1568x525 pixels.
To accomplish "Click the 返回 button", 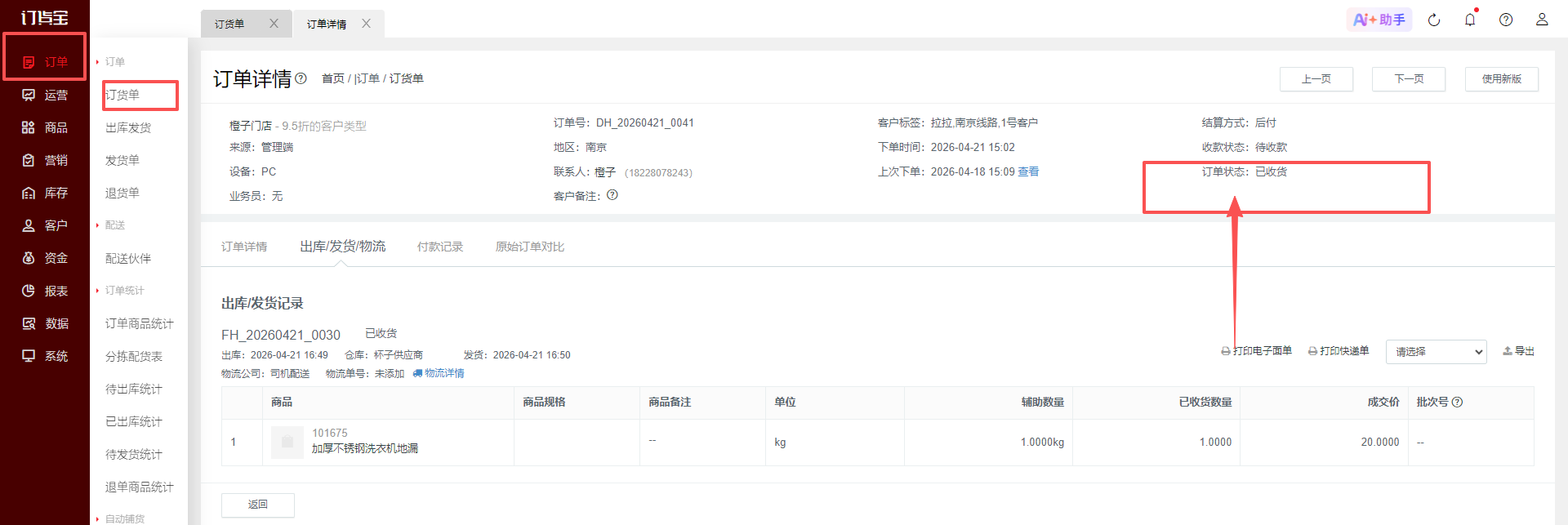I will (x=258, y=505).
